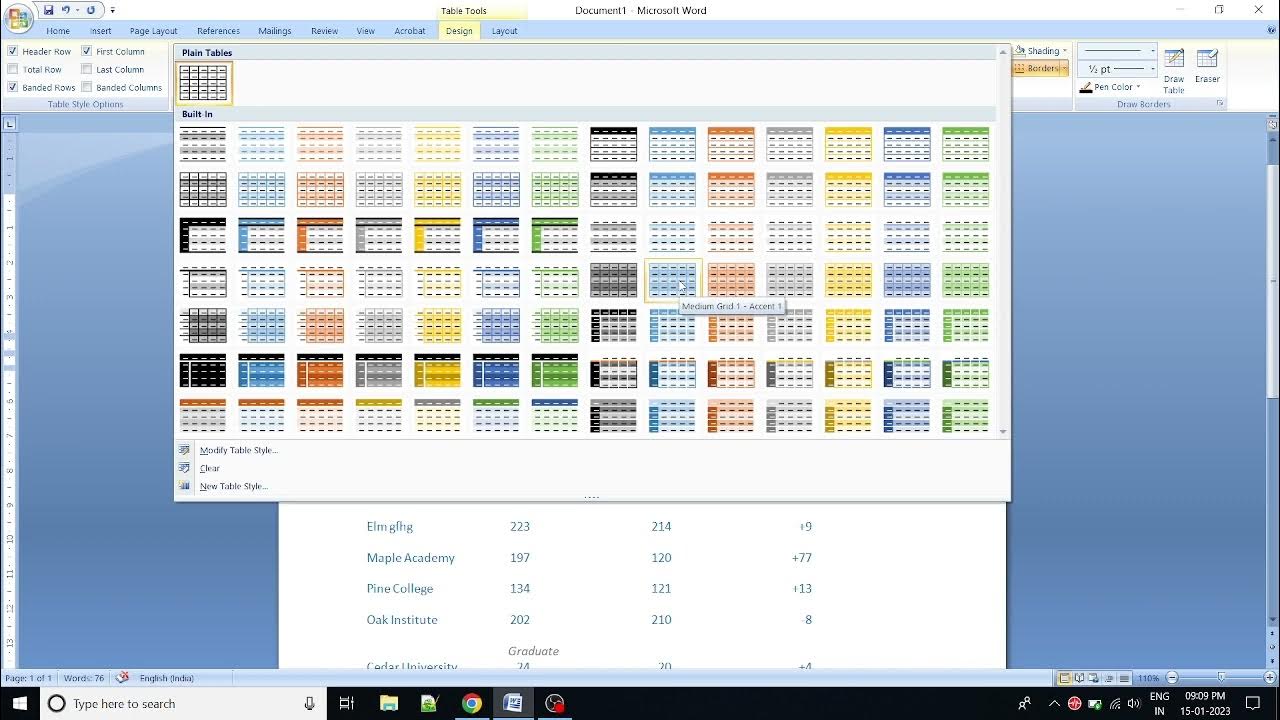Open Task View on the taskbar
Image resolution: width=1280 pixels, height=720 pixels.
[346, 704]
